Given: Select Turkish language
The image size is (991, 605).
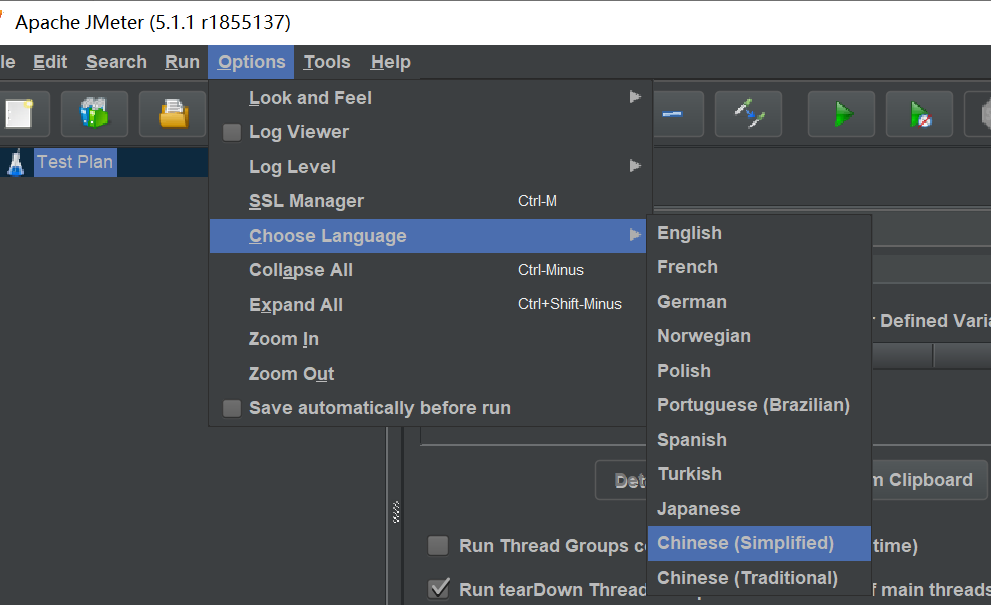Looking at the screenshot, I should 759,474.
